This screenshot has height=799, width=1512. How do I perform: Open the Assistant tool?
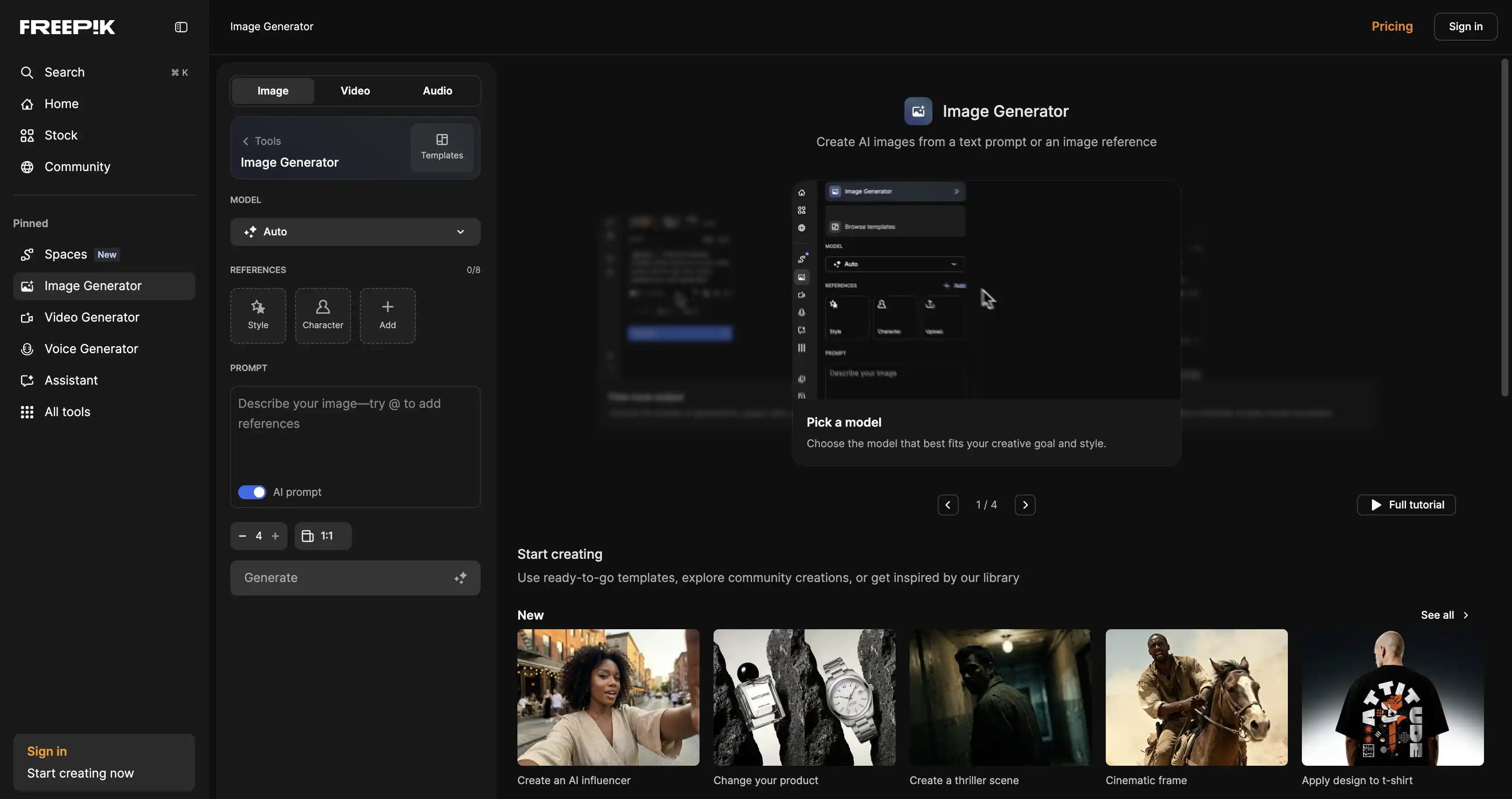point(71,380)
